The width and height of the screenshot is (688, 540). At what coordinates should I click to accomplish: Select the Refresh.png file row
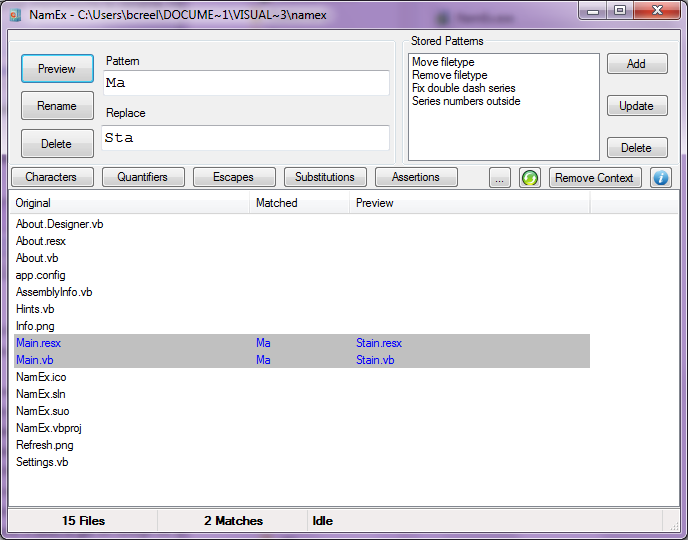coord(300,445)
